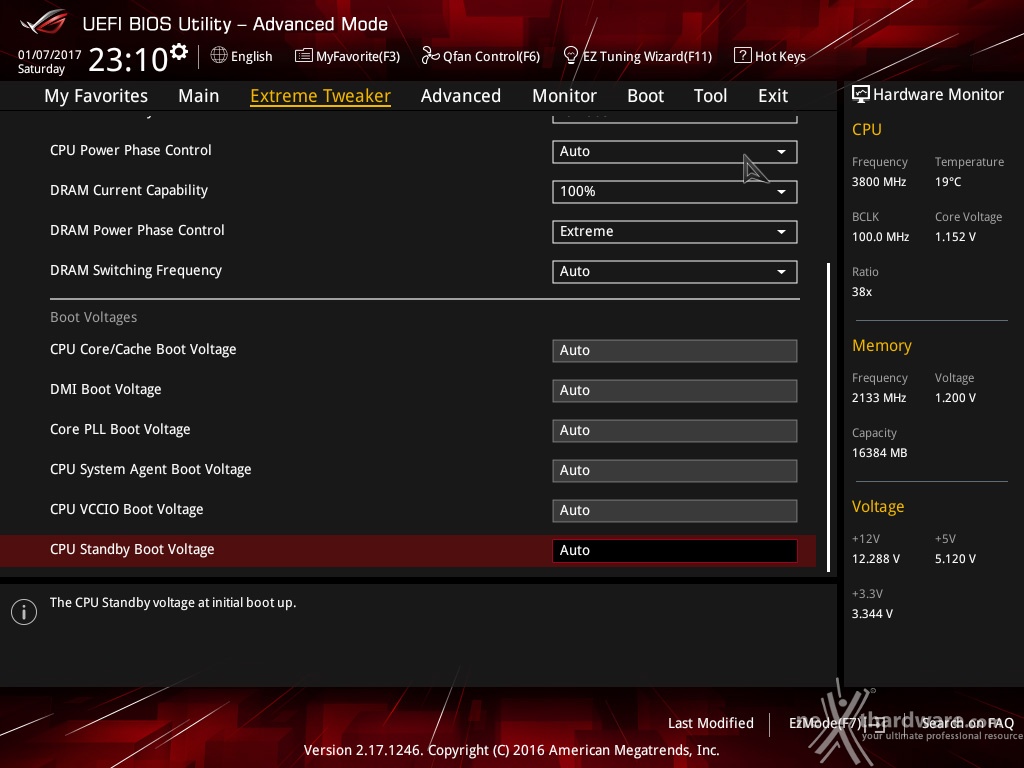Click the Core Voltage value 1.152 V

coord(955,237)
